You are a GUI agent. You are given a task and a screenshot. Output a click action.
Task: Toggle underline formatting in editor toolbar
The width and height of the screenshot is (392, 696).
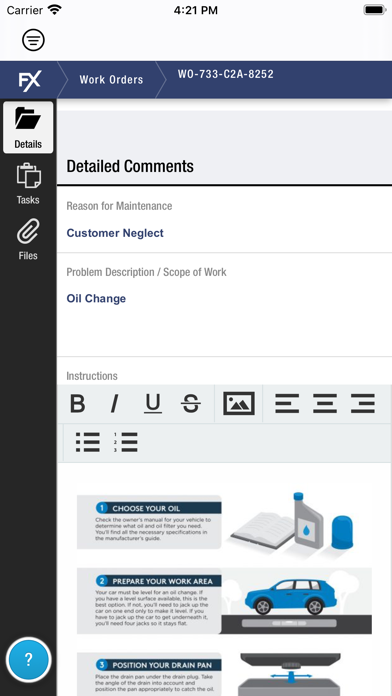[153, 404]
